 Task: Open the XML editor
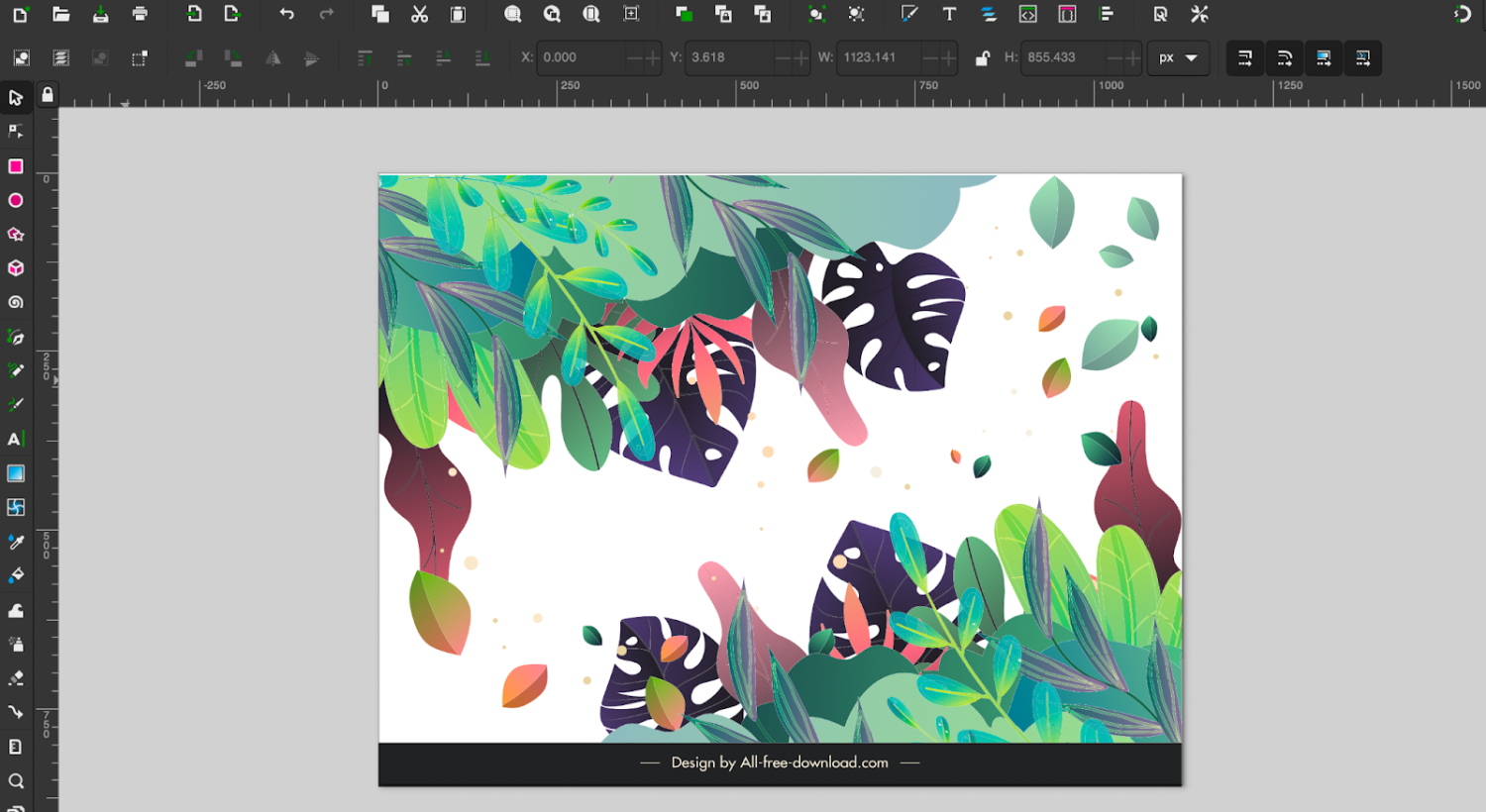point(1028,14)
